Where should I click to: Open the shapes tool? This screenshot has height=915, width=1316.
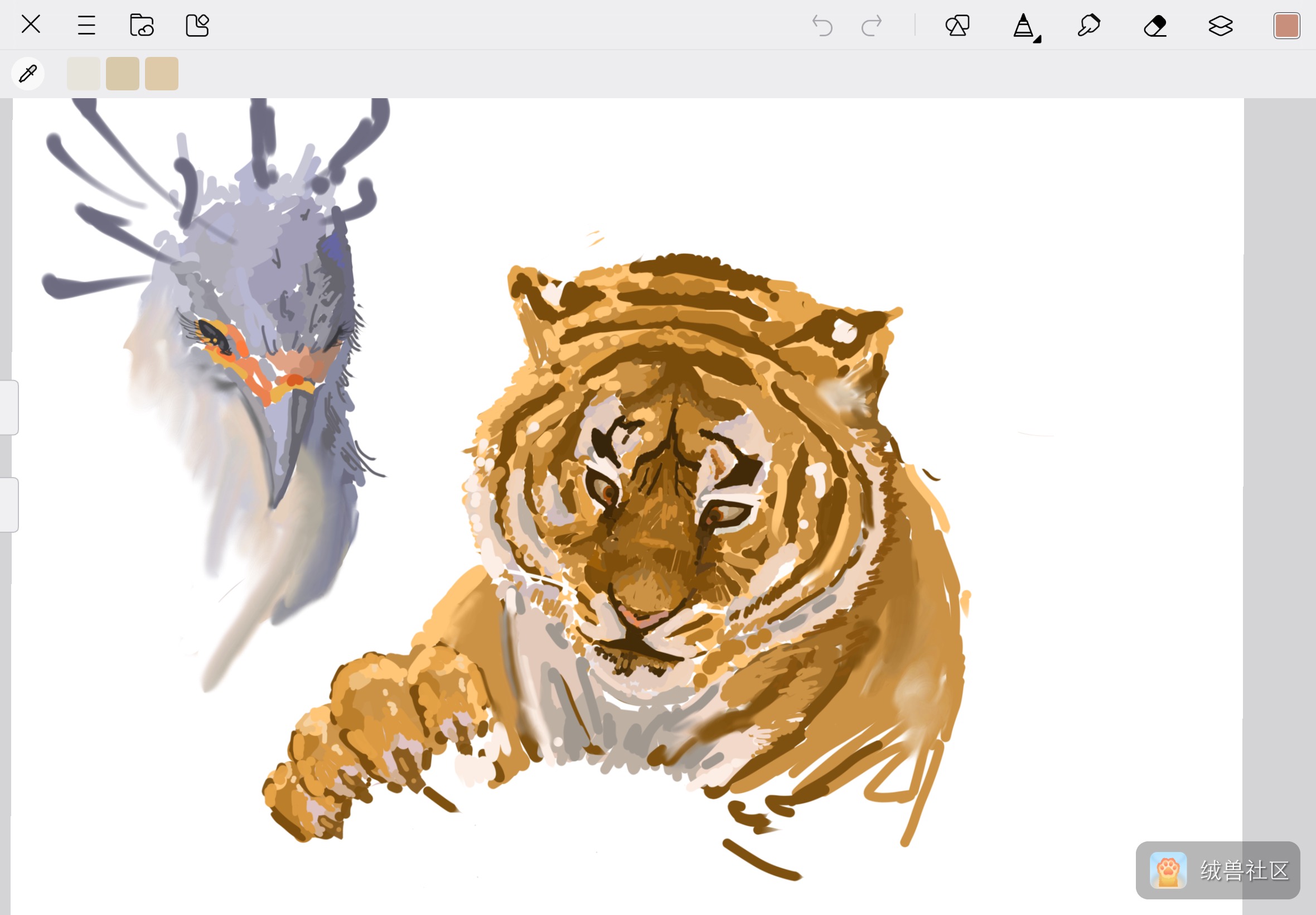tap(957, 25)
